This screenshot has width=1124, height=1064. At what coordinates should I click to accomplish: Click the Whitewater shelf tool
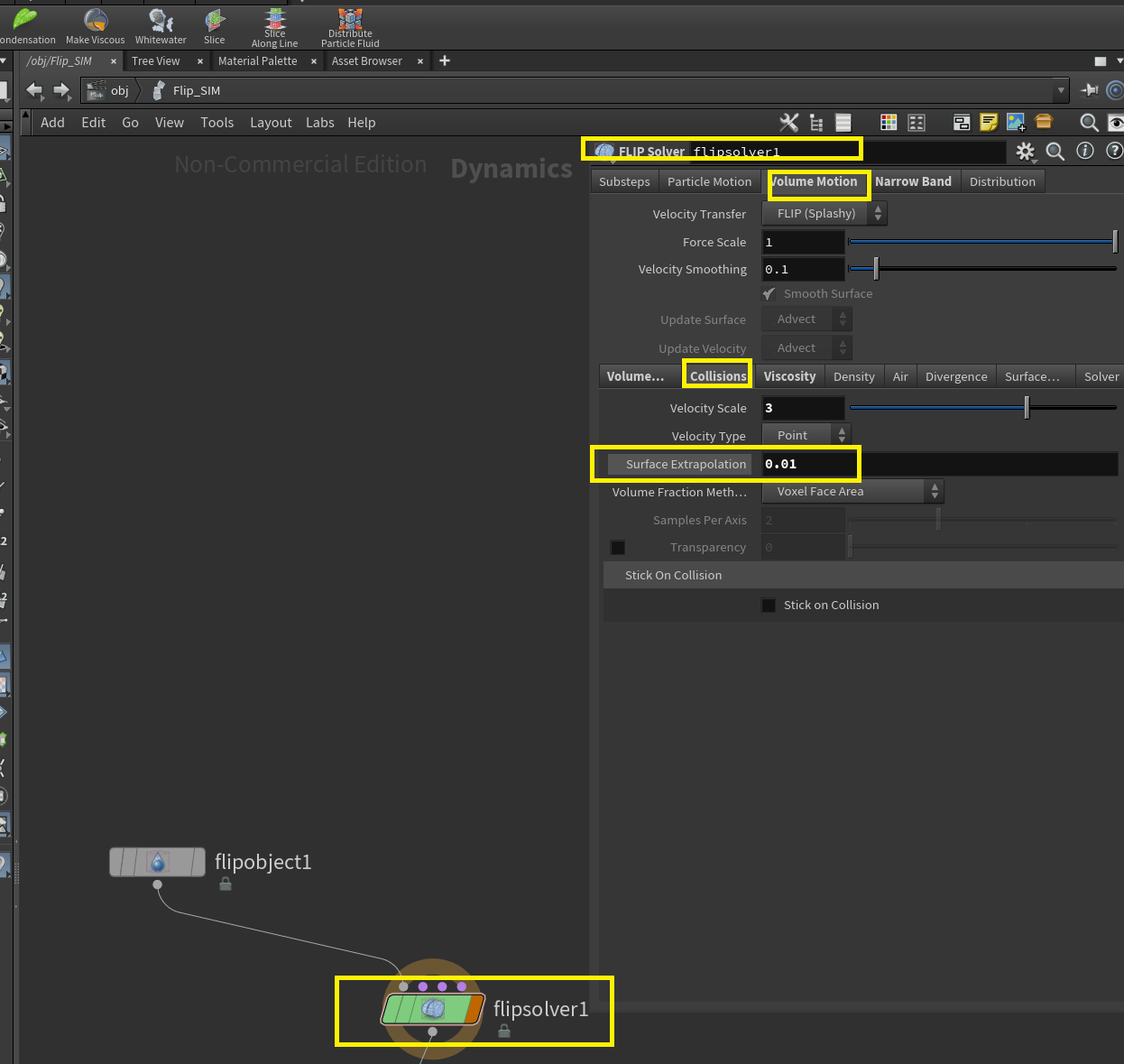pos(161,24)
